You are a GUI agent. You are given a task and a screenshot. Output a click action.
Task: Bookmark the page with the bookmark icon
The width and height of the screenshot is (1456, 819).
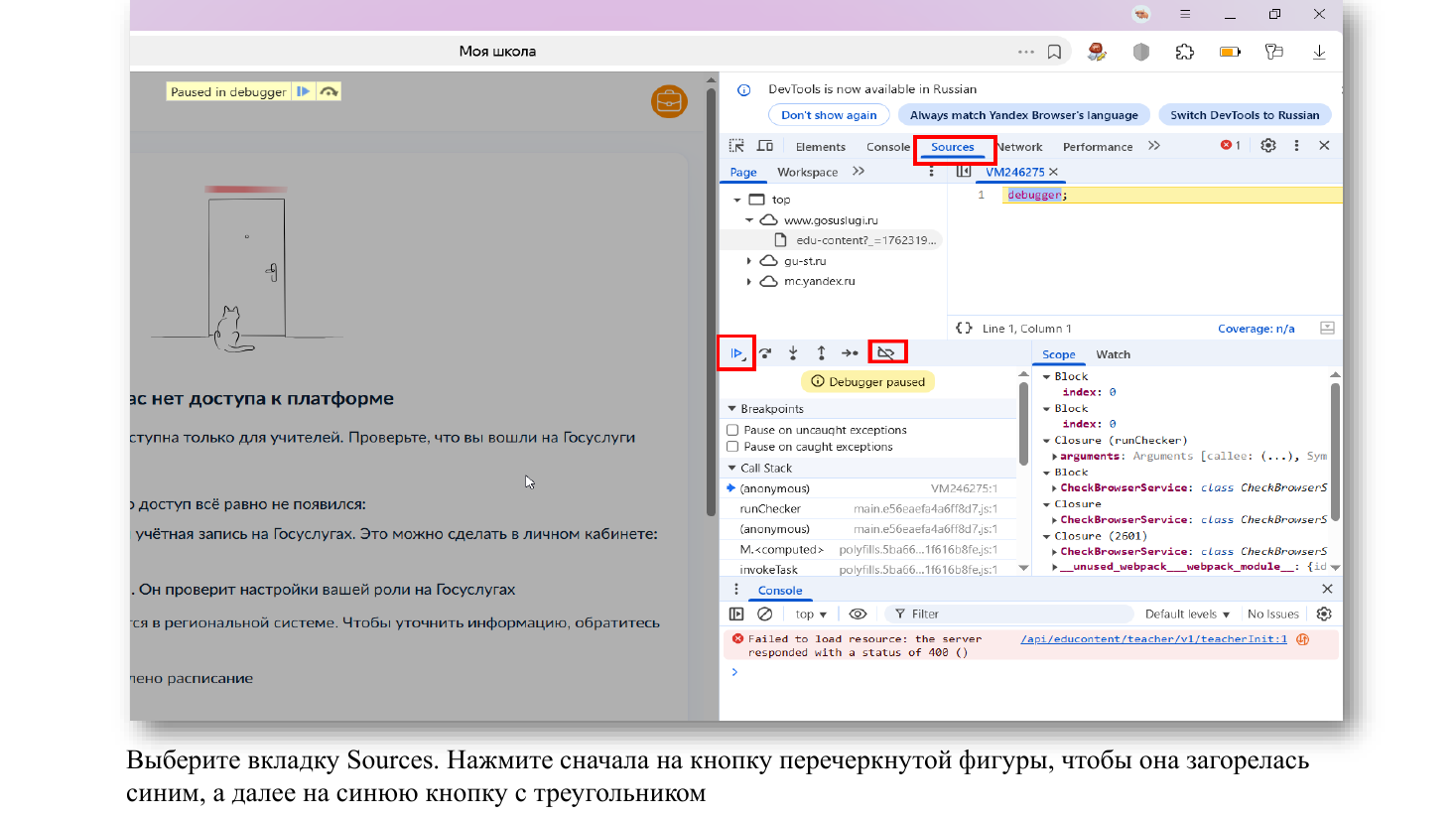pos(1054,52)
